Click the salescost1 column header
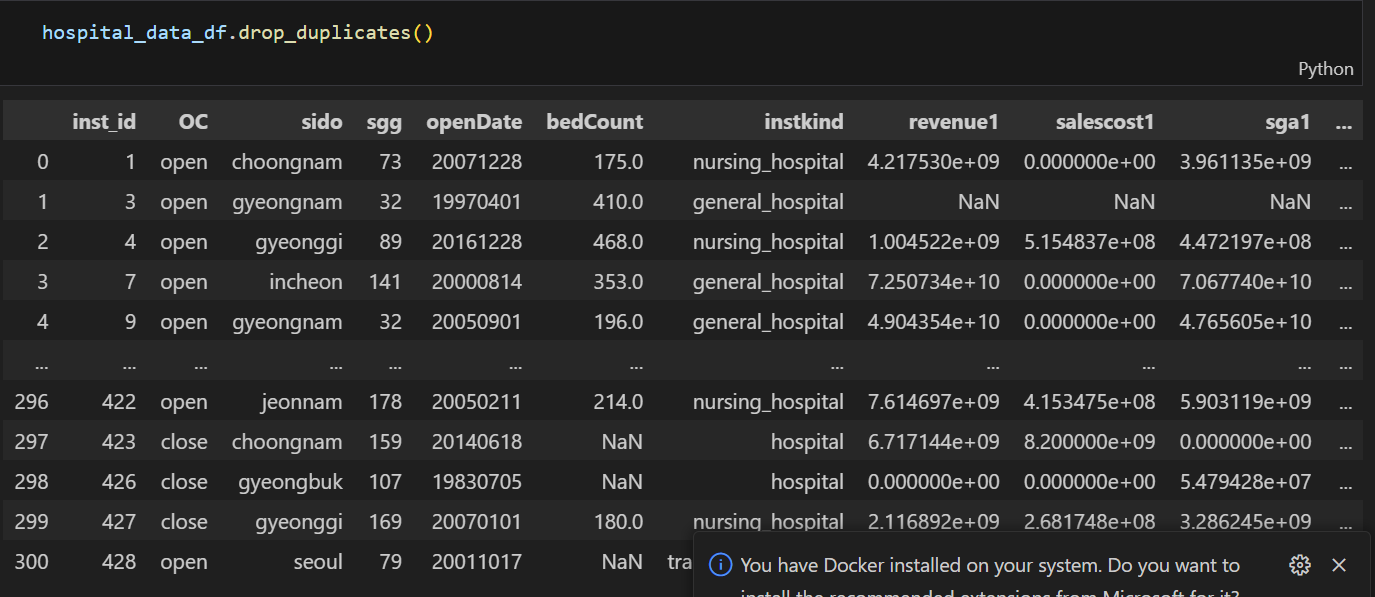Screen dimensions: 1375x597 [1105, 121]
